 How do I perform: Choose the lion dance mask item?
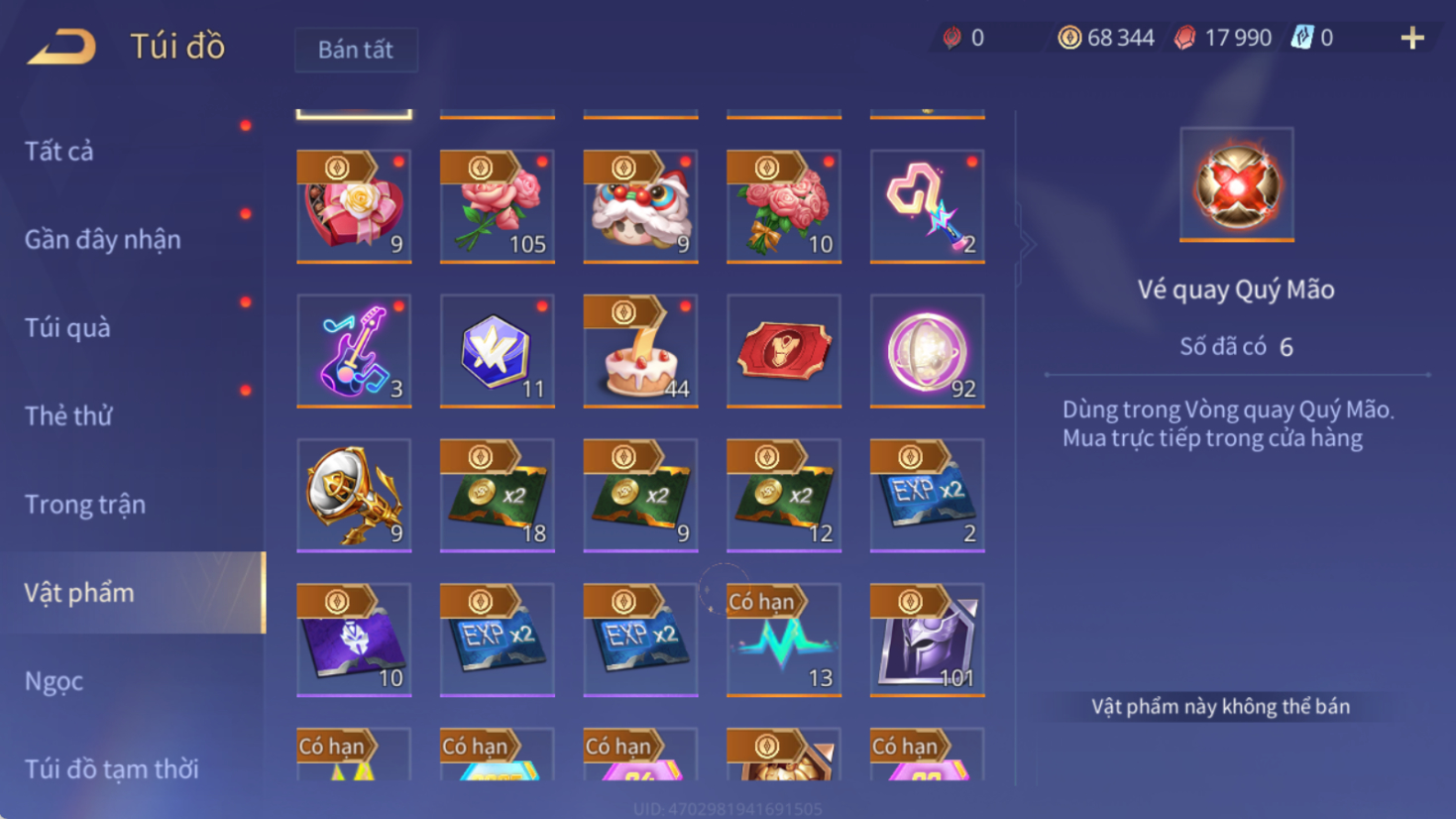pos(640,206)
